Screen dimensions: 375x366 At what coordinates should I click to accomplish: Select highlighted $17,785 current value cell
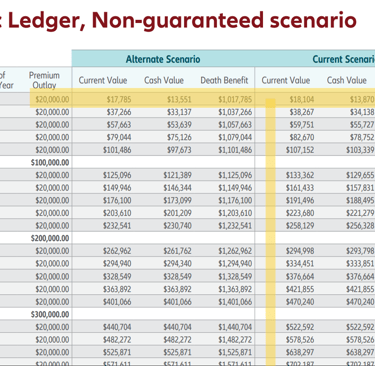[119, 99]
